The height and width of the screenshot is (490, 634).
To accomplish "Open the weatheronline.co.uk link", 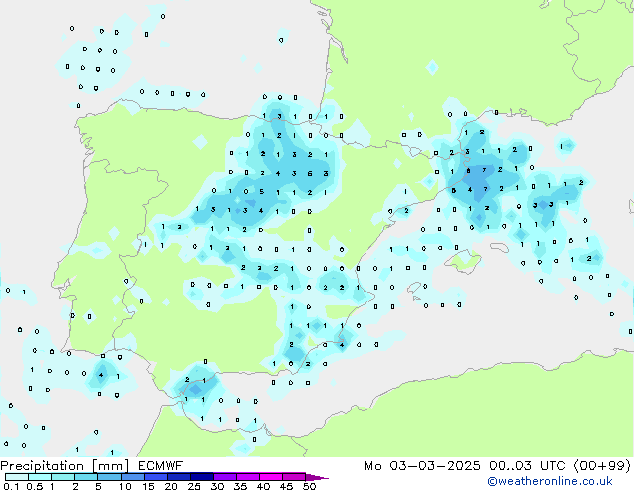I will pyautogui.click(x=550, y=482).
